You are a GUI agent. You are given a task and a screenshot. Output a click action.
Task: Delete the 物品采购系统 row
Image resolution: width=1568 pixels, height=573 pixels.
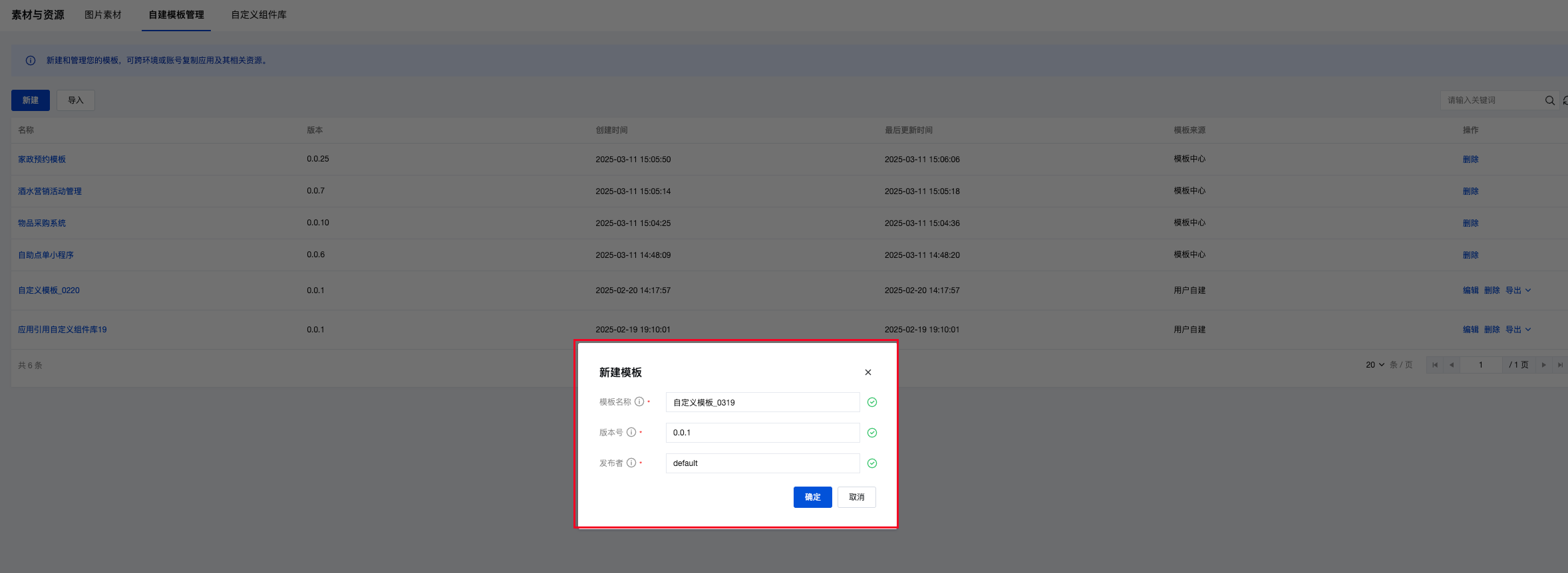pyautogui.click(x=1470, y=223)
